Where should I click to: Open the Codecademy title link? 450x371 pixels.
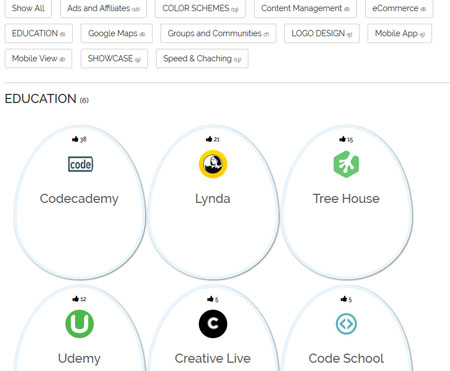(x=79, y=199)
